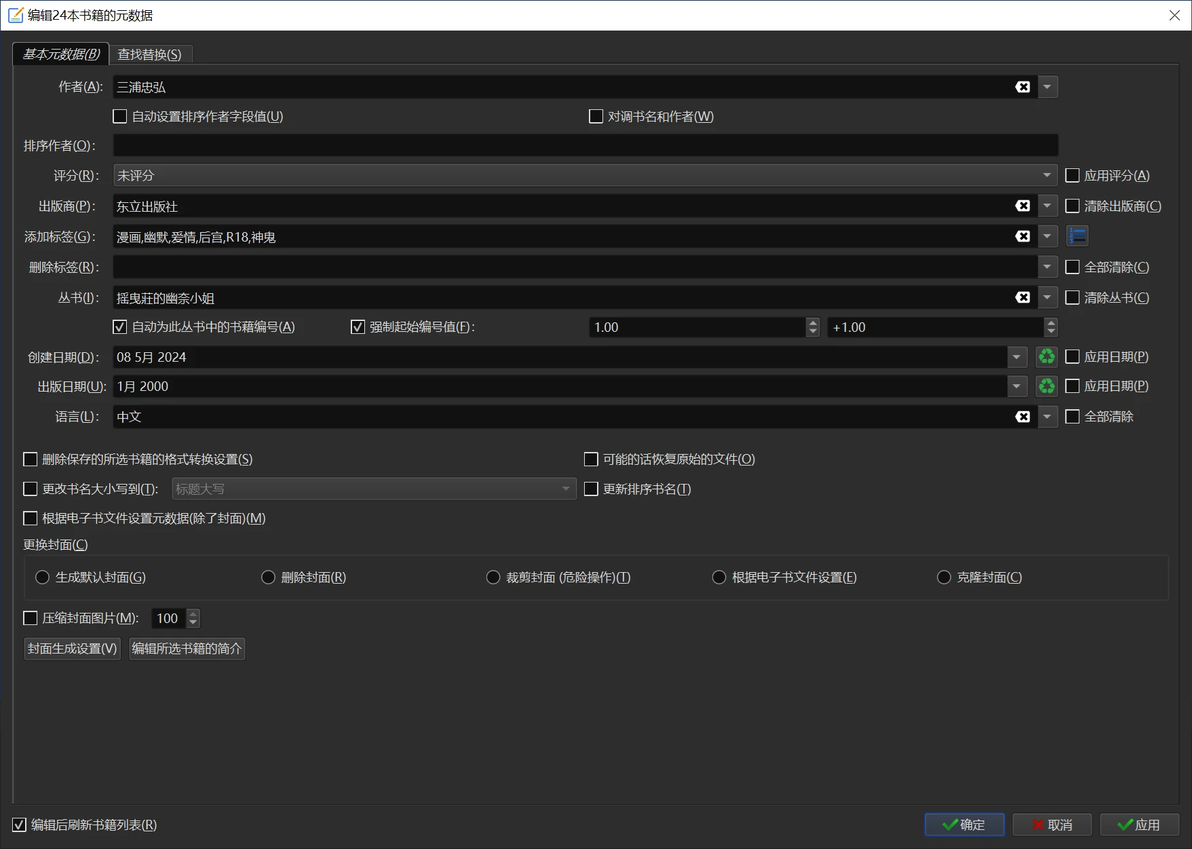Click the 应用 button
Image resolution: width=1192 pixels, height=849 pixels.
1140,825
